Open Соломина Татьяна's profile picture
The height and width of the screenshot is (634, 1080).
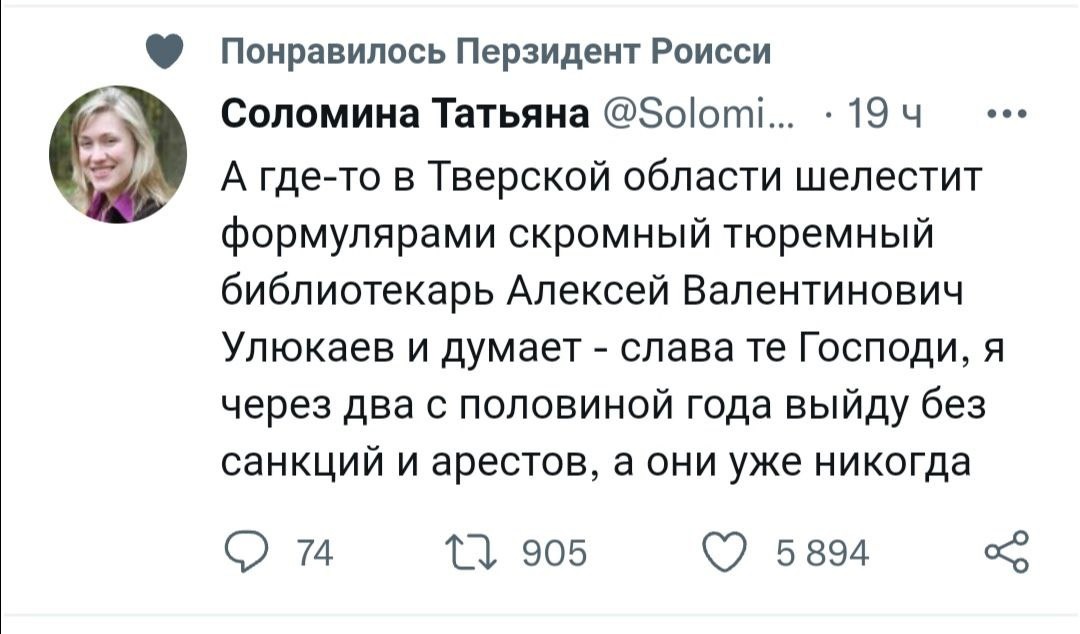118,153
